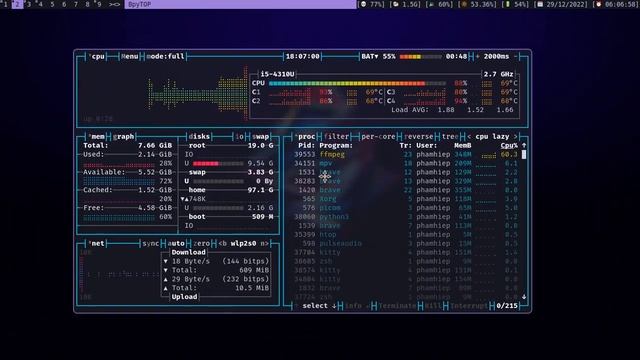Click the down arrow in process list
Viewport: 640px width, 360px height.
point(524,297)
